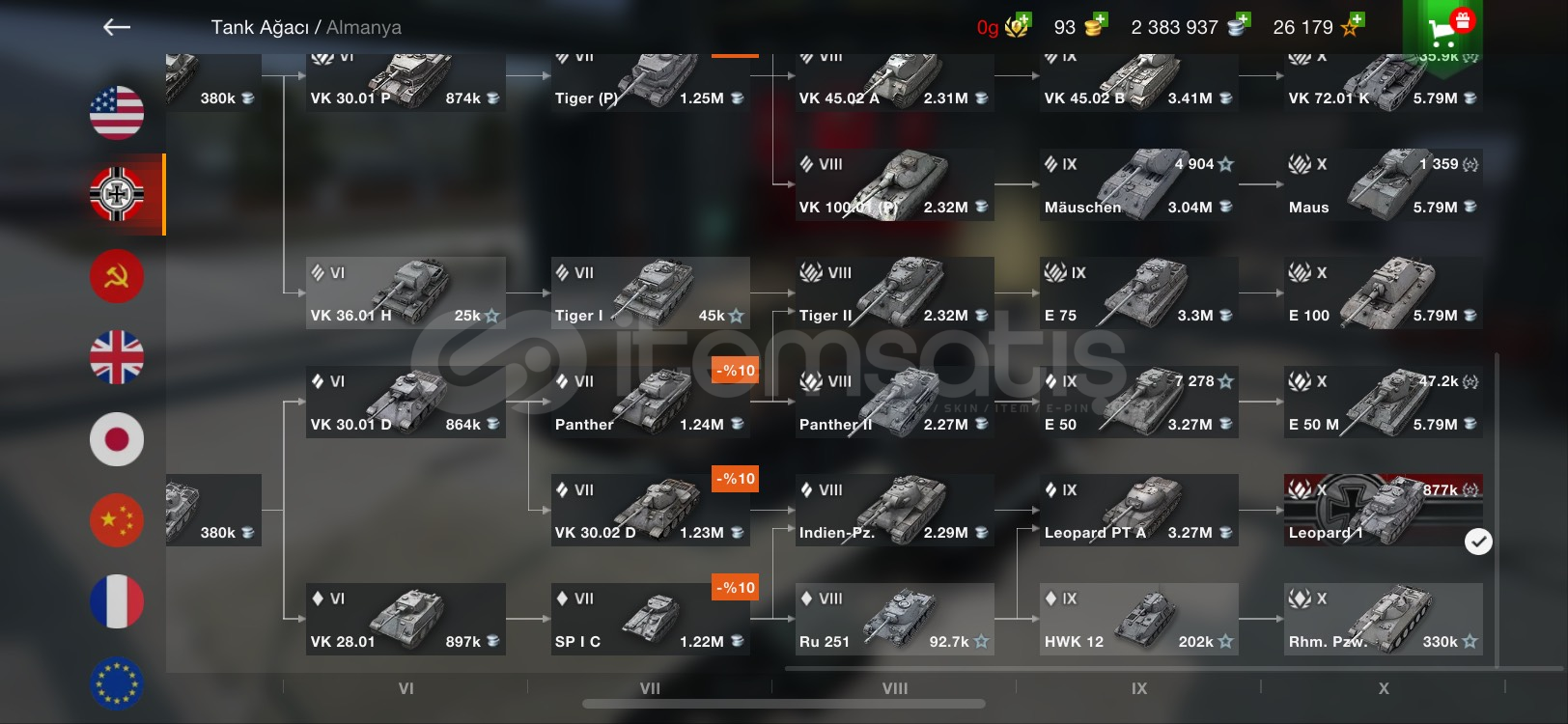1568x724 pixels.
Task: Toggle the Leopard 1 selected checkmark
Action: (1478, 542)
